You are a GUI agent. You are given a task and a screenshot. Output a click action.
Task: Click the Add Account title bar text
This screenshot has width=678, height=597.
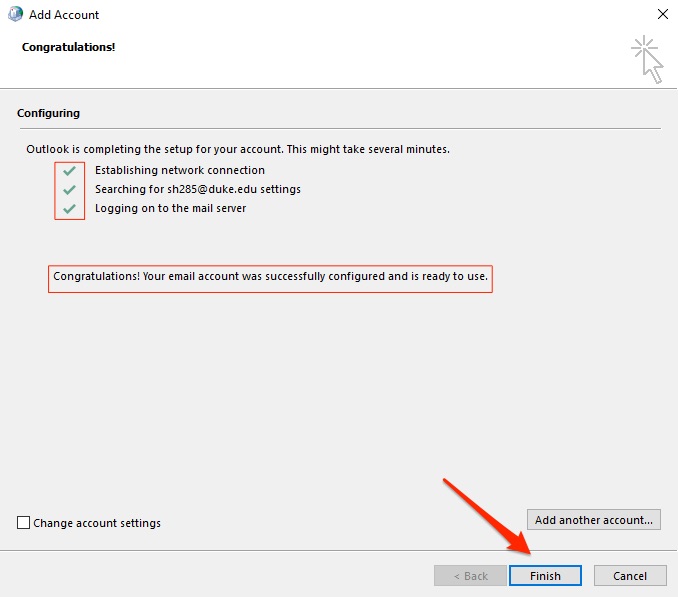pyautogui.click(x=64, y=15)
